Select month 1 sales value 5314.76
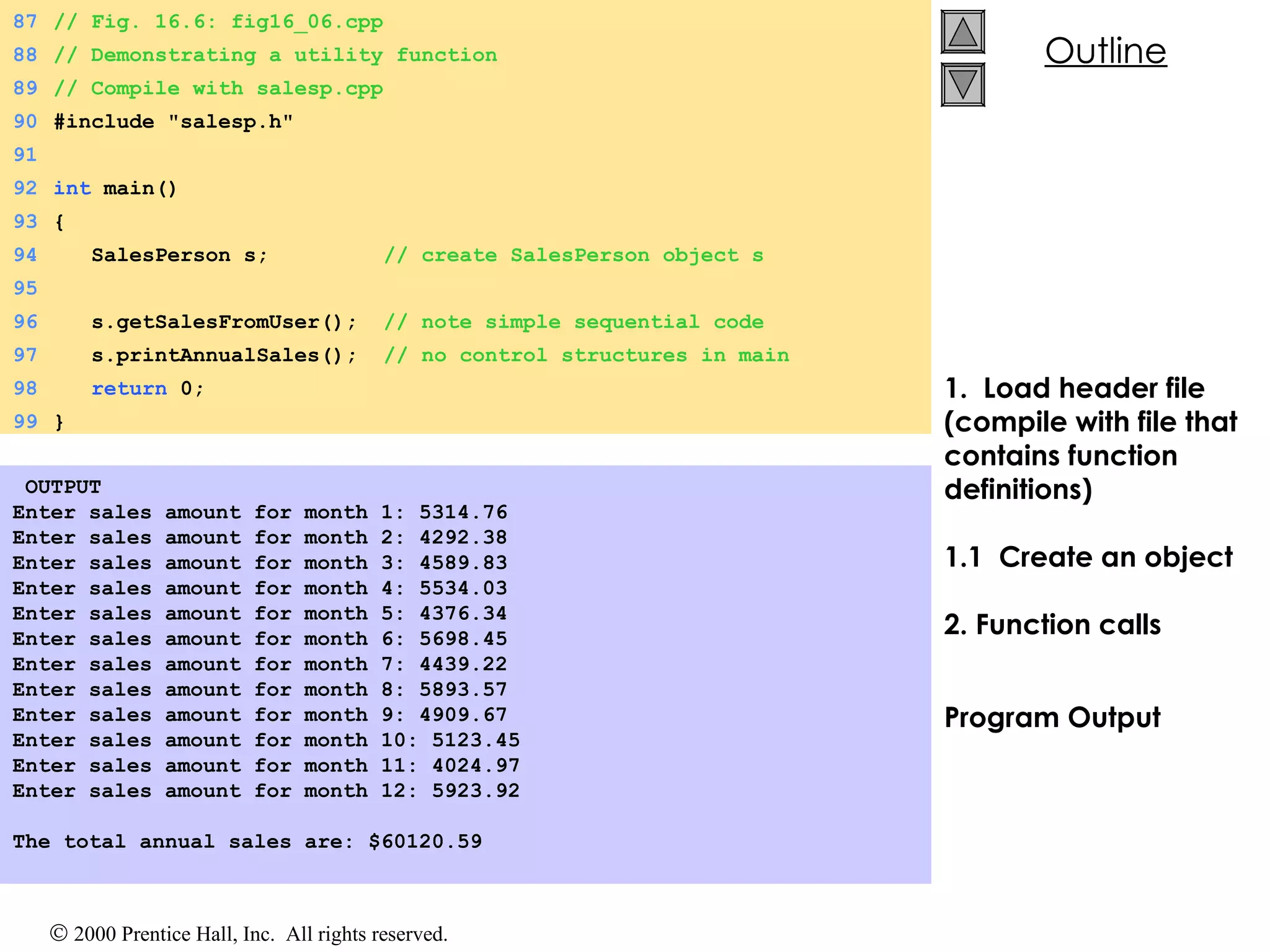The image size is (1270, 952). click(x=463, y=513)
